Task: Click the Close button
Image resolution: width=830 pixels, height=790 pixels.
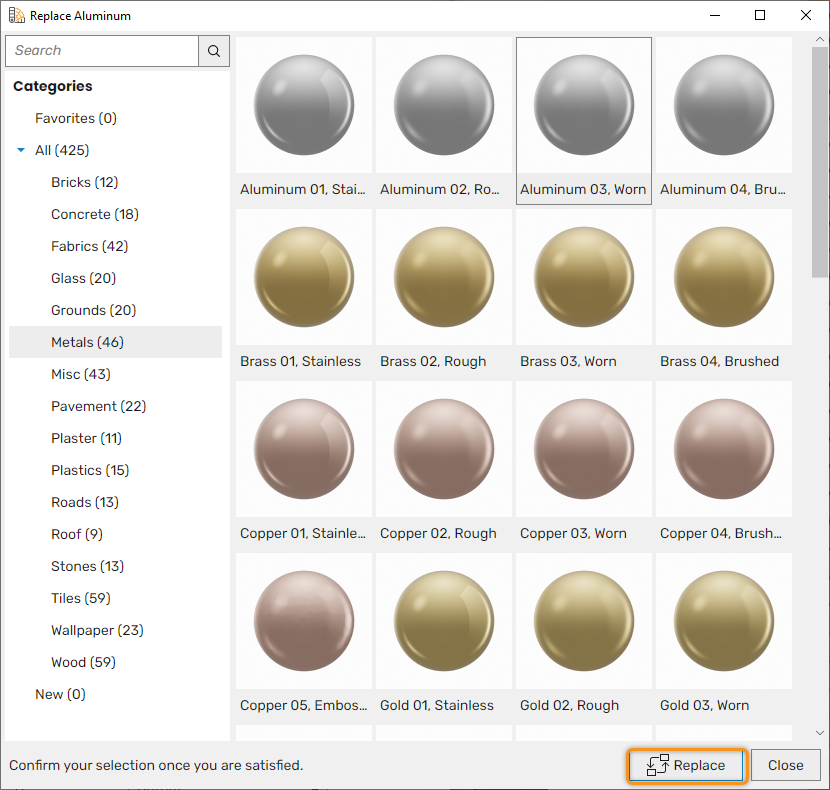Action: (x=786, y=766)
